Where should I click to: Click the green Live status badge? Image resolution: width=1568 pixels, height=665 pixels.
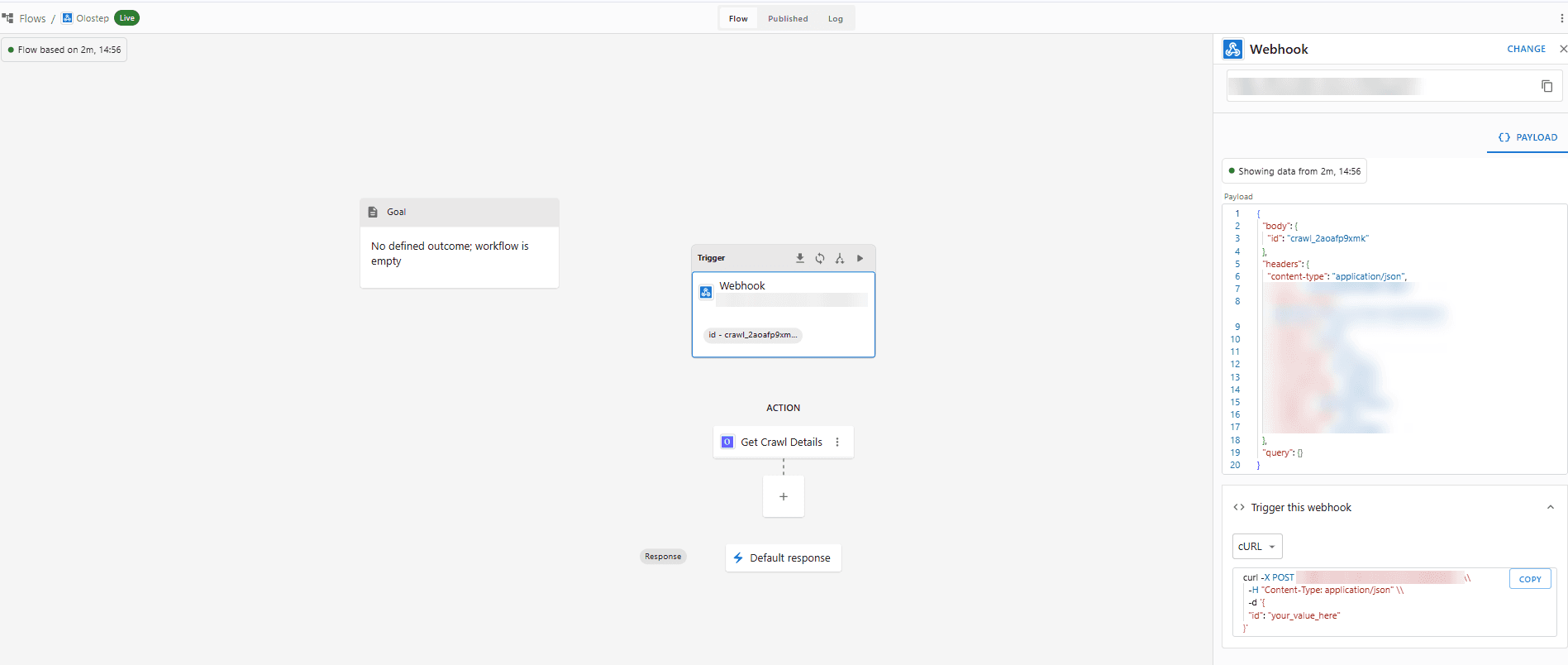click(x=126, y=18)
